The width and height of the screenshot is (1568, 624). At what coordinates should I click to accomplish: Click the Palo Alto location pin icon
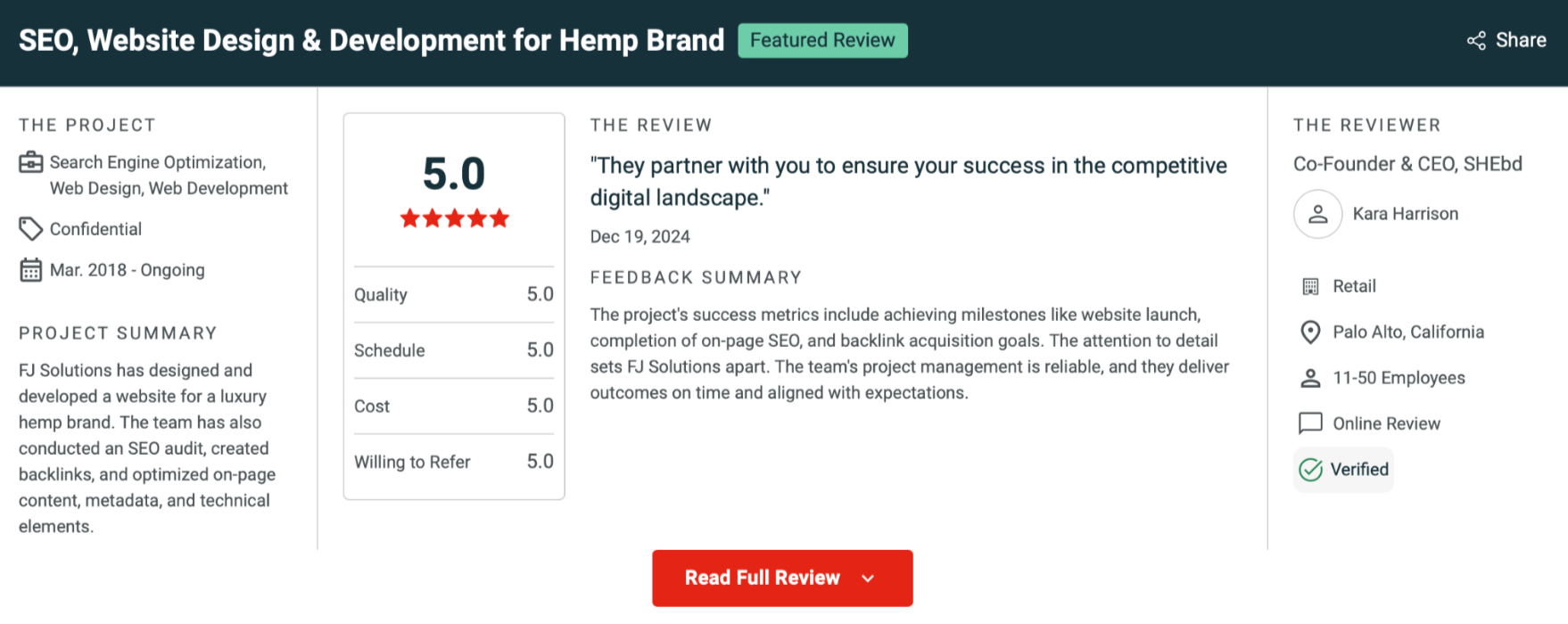pos(1310,333)
